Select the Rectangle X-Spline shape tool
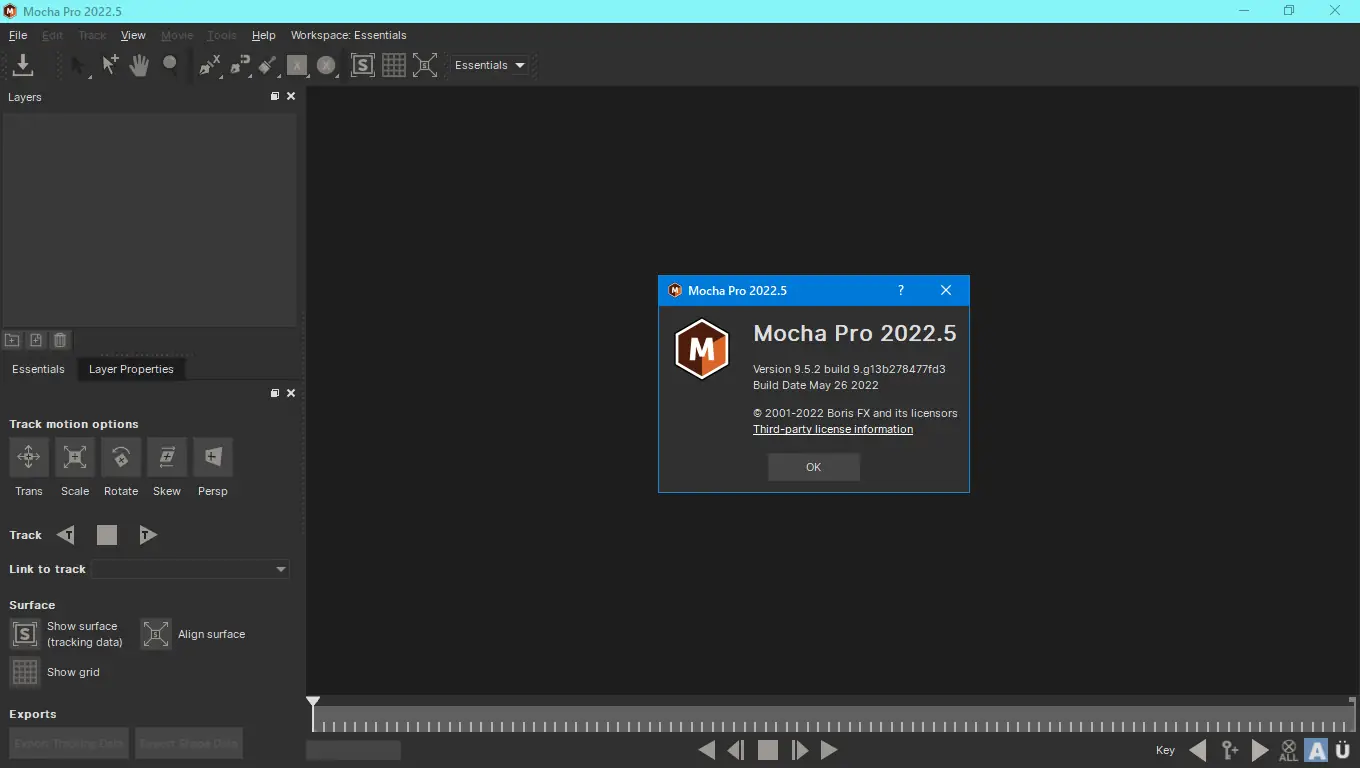Screen dimensions: 1360x768 [x=297, y=65]
